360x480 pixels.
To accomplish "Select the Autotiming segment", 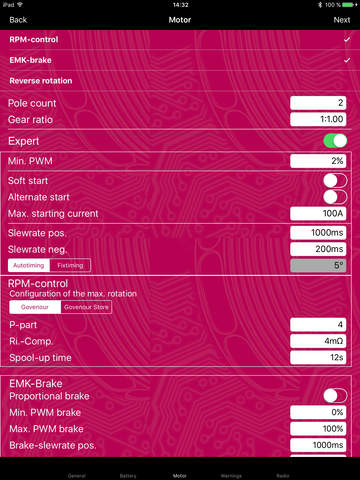I will [29, 265].
